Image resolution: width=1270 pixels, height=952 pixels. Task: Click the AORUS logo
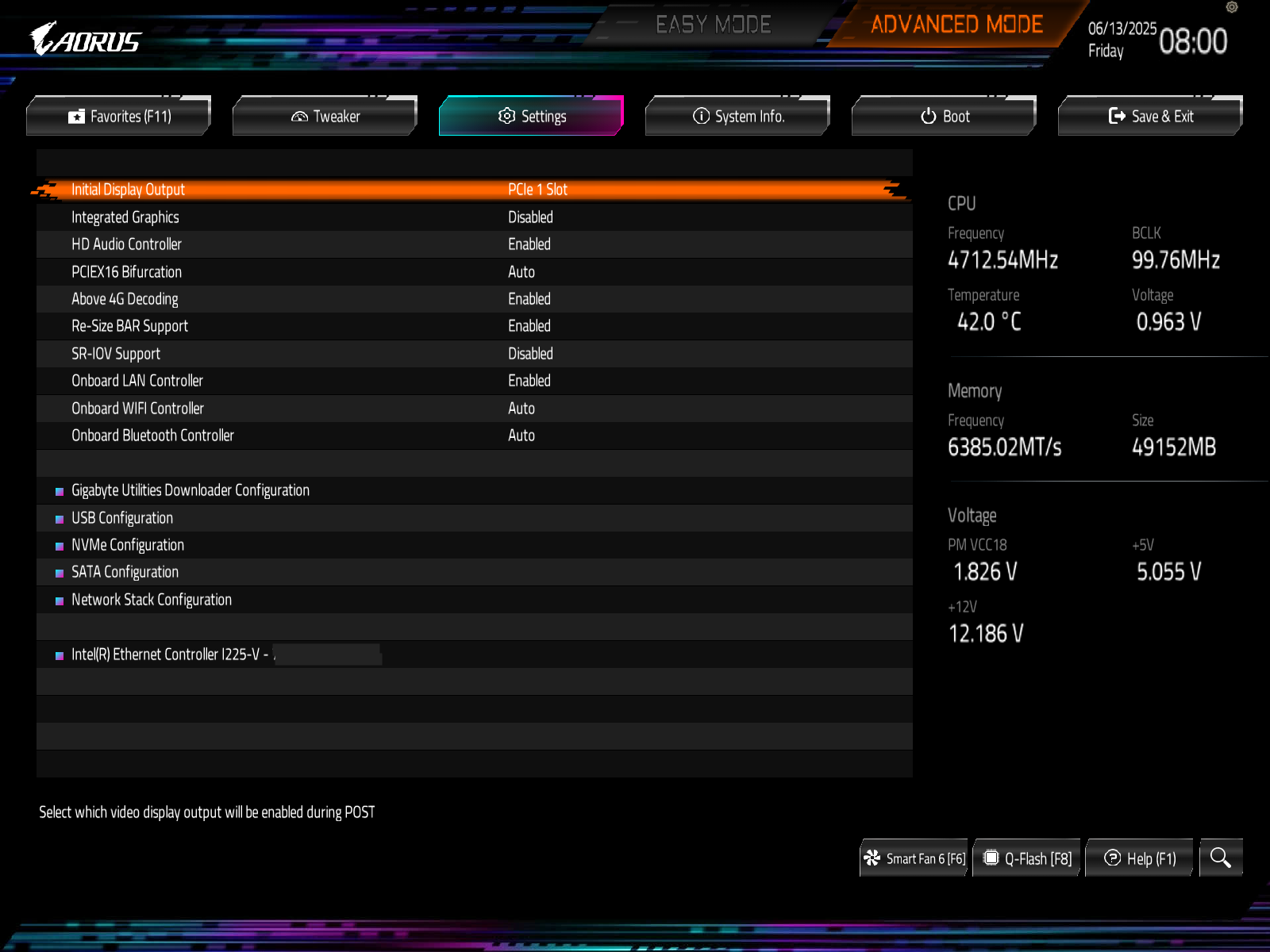click(x=86, y=39)
